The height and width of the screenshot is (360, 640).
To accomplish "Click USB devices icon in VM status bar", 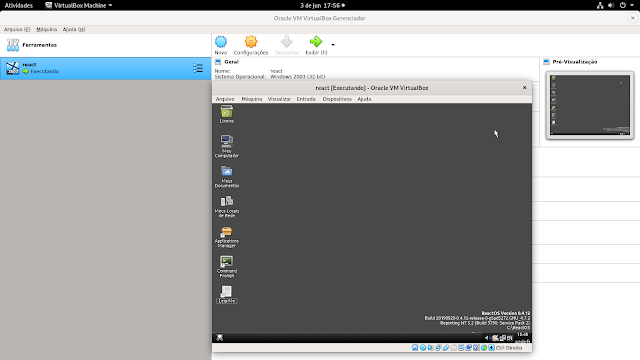I will pyautogui.click(x=446, y=348).
